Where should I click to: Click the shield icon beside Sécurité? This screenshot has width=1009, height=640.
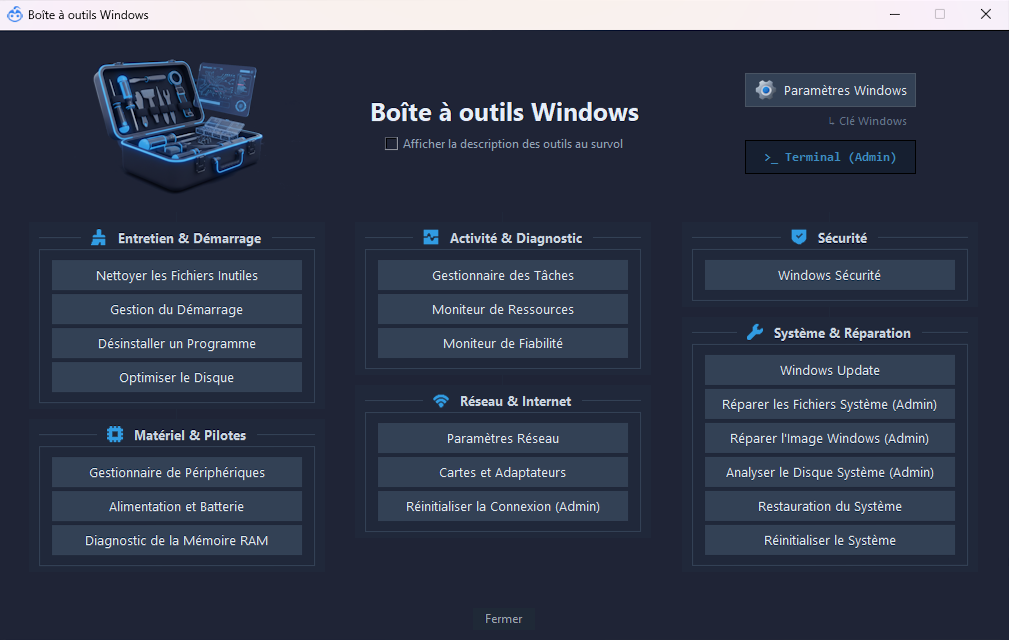coord(799,237)
